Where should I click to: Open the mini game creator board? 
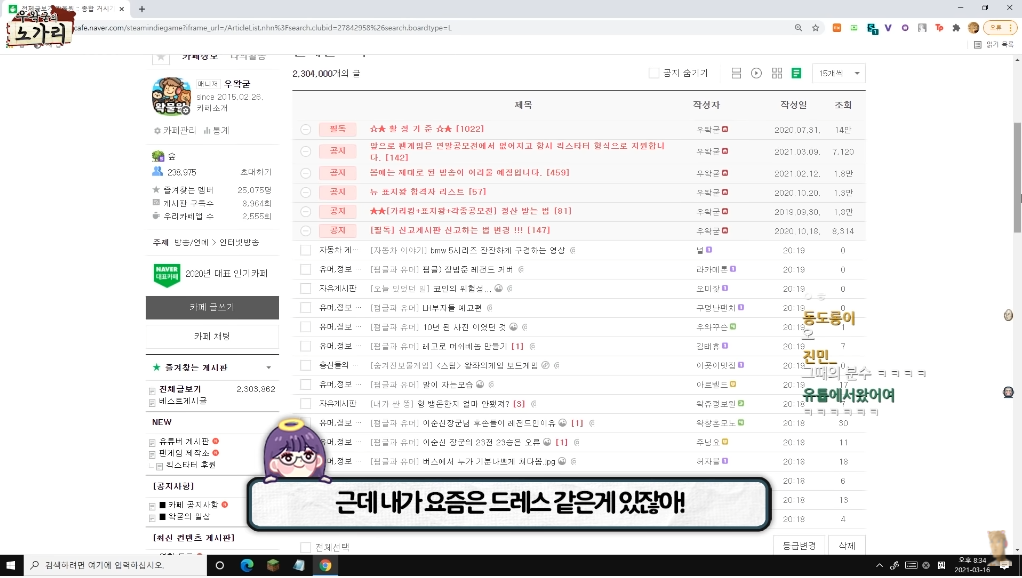click(184, 453)
